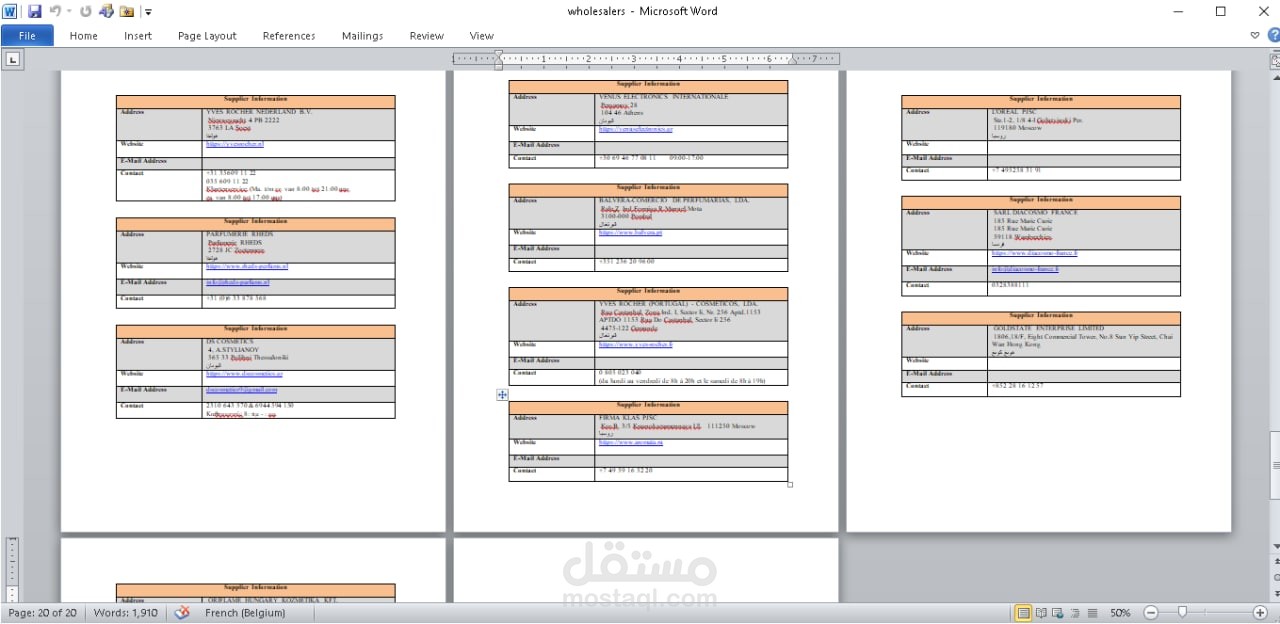Click Parfumerie Rheds e-mail address link
This screenshot has height=624, width=1280.
click(x=238, y=282)
